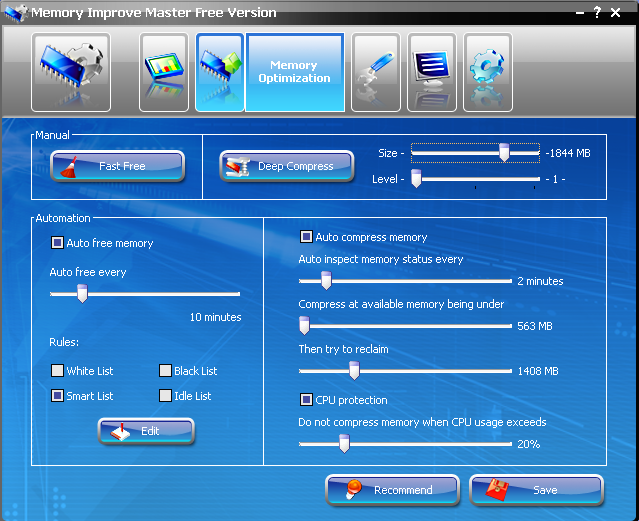Click the 'Rules:' label
The image size is (639, 521).
[64, 342]
